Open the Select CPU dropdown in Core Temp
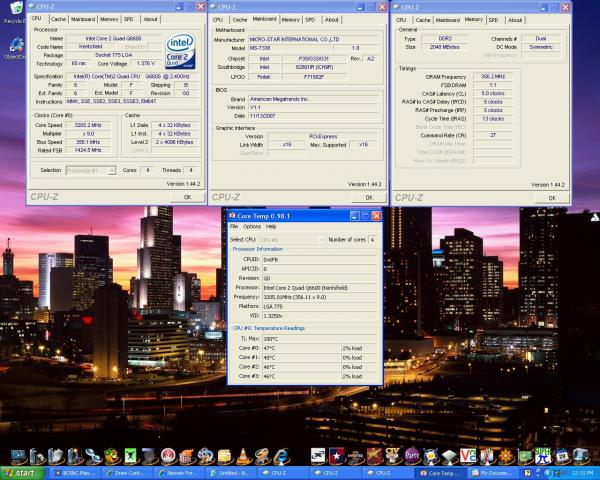This screenshot has width=600, height=480. point(293,240)
